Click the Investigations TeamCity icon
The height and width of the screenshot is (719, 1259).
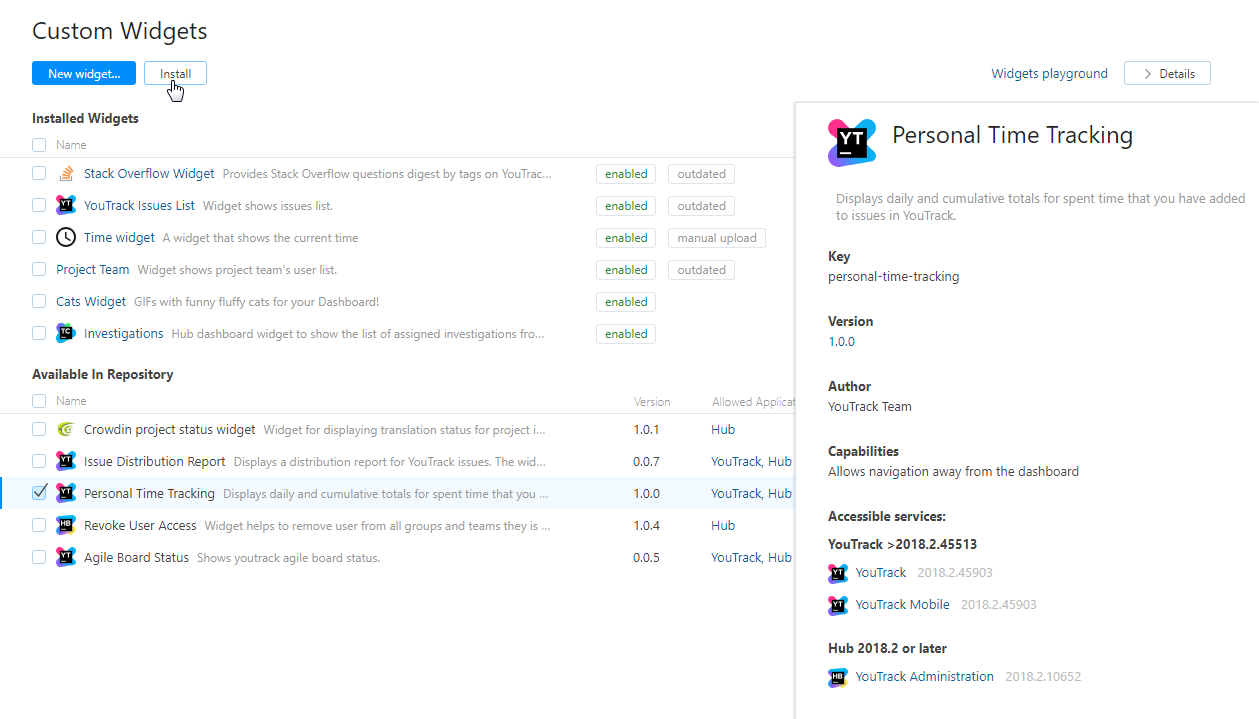(66, 334)
